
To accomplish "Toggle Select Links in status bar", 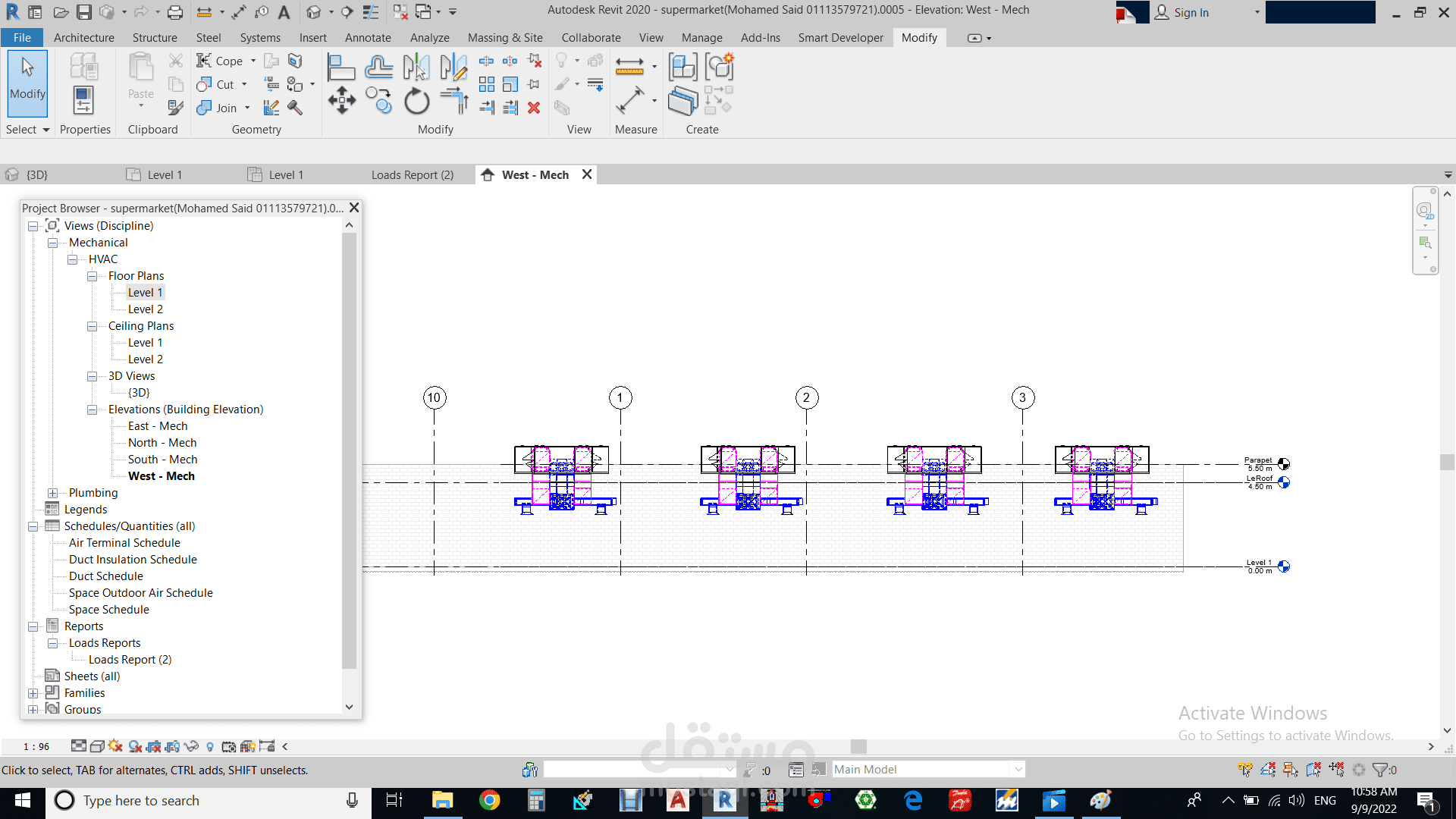I will pos(1245,770).
